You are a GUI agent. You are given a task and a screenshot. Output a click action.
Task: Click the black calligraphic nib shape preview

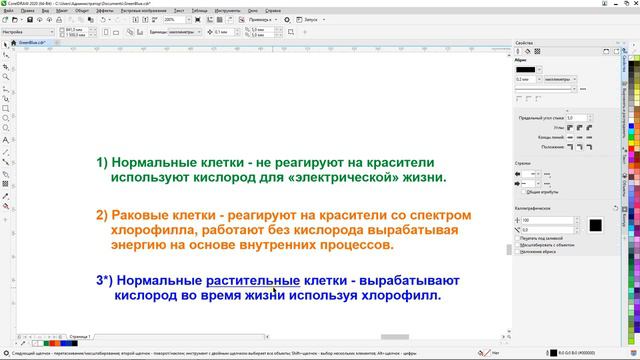point(595,225)
